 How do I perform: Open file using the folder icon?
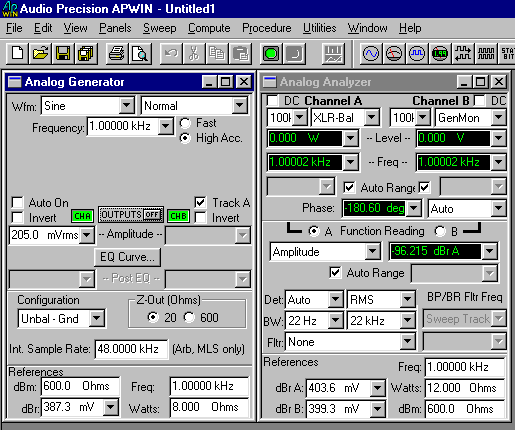tap(40, 53)
